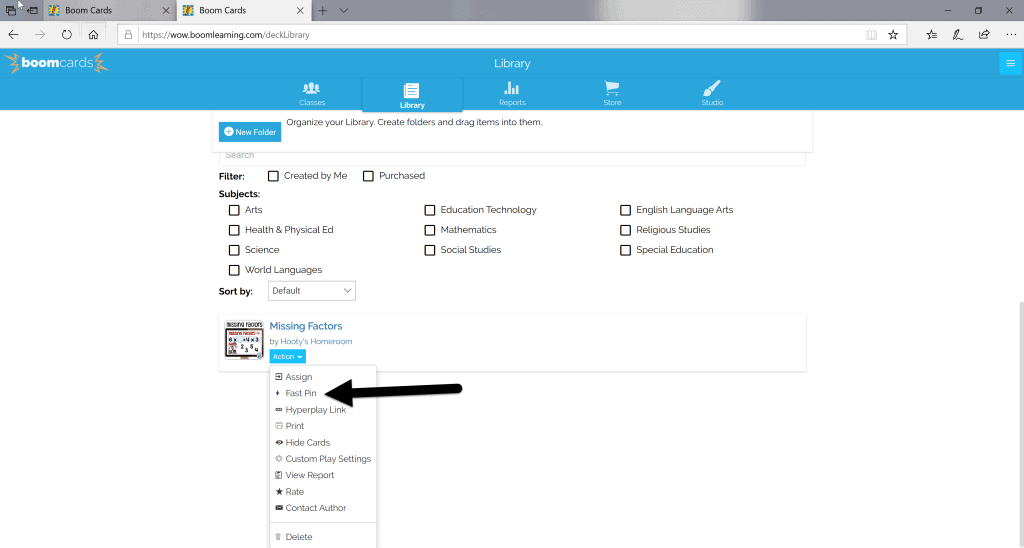Open the favorites hub icon
This screenshot has width=1024, height=548.
(931, 35)
